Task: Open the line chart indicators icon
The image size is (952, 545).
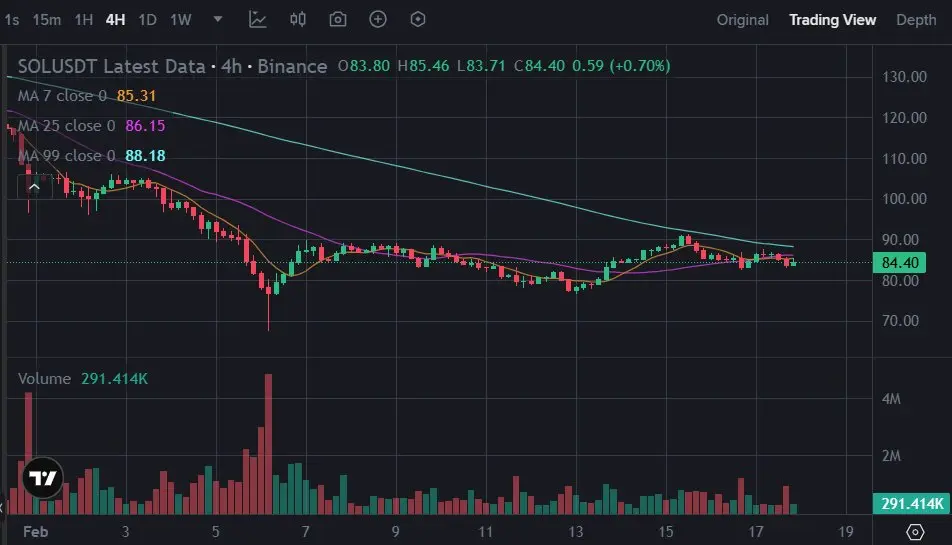Action: pos(258,19)
